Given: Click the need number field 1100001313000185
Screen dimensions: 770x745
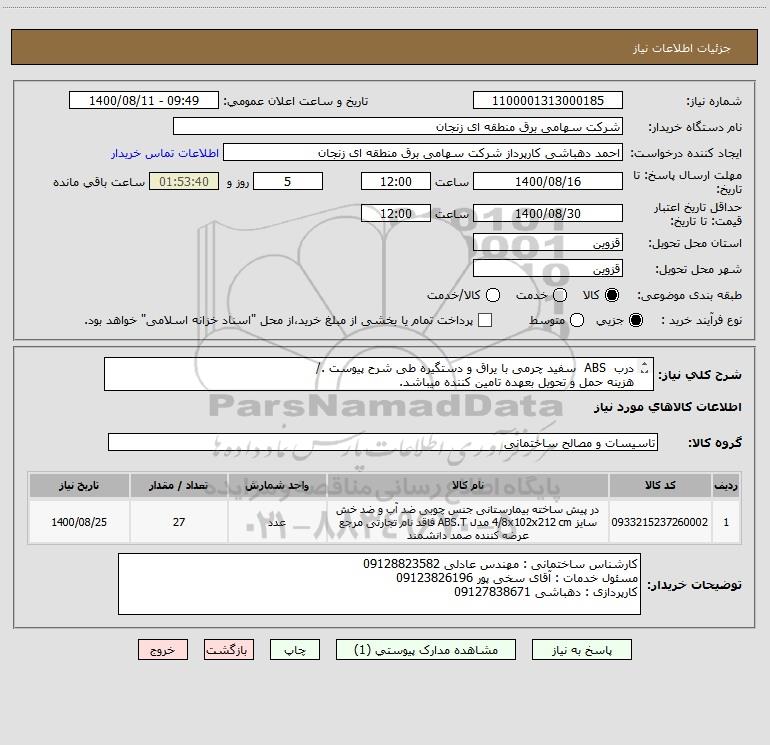Looking at the screenshot, I should (548, 101).
